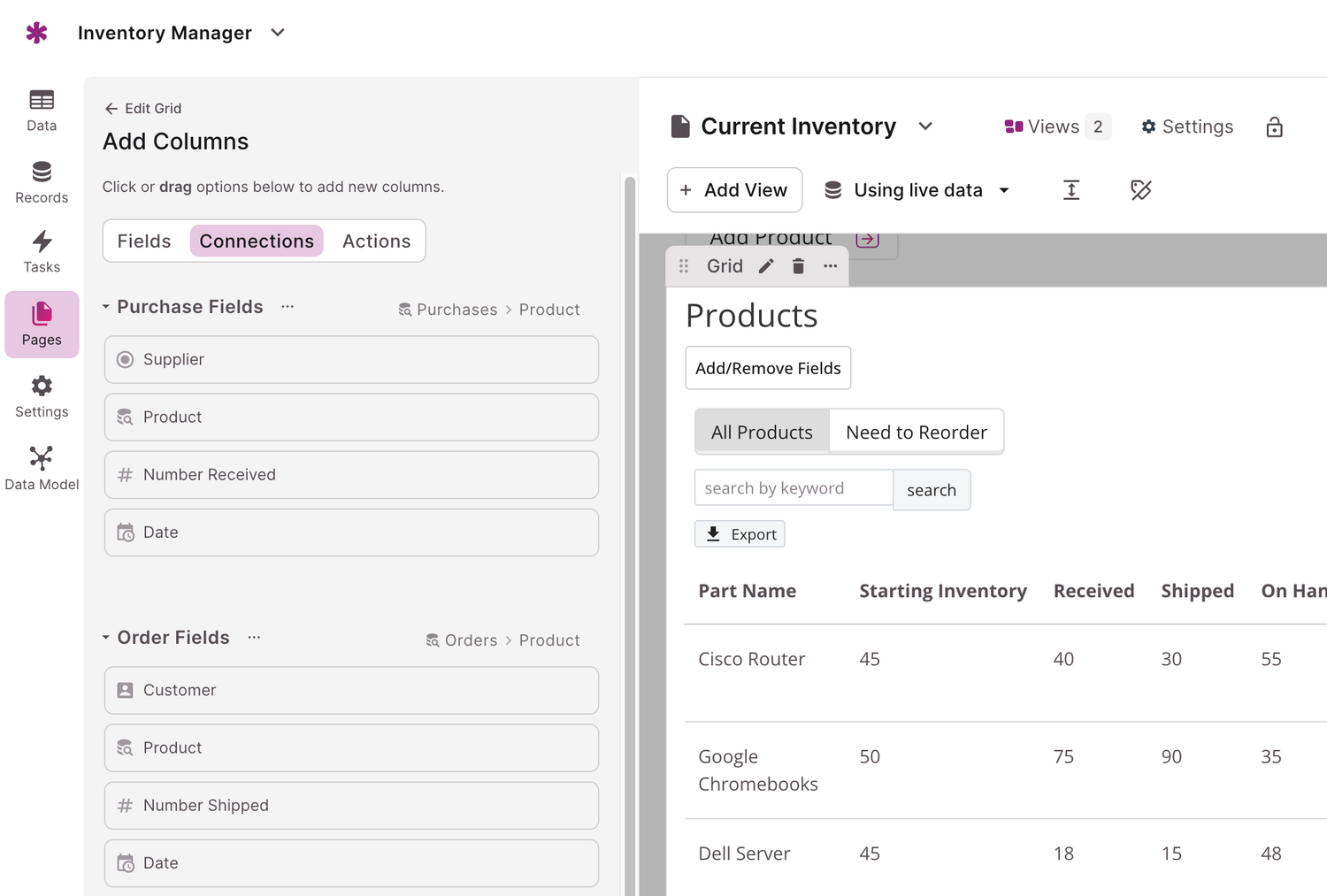
Task: Collapse the Order Fields section
Action: [x=106, y=638]
